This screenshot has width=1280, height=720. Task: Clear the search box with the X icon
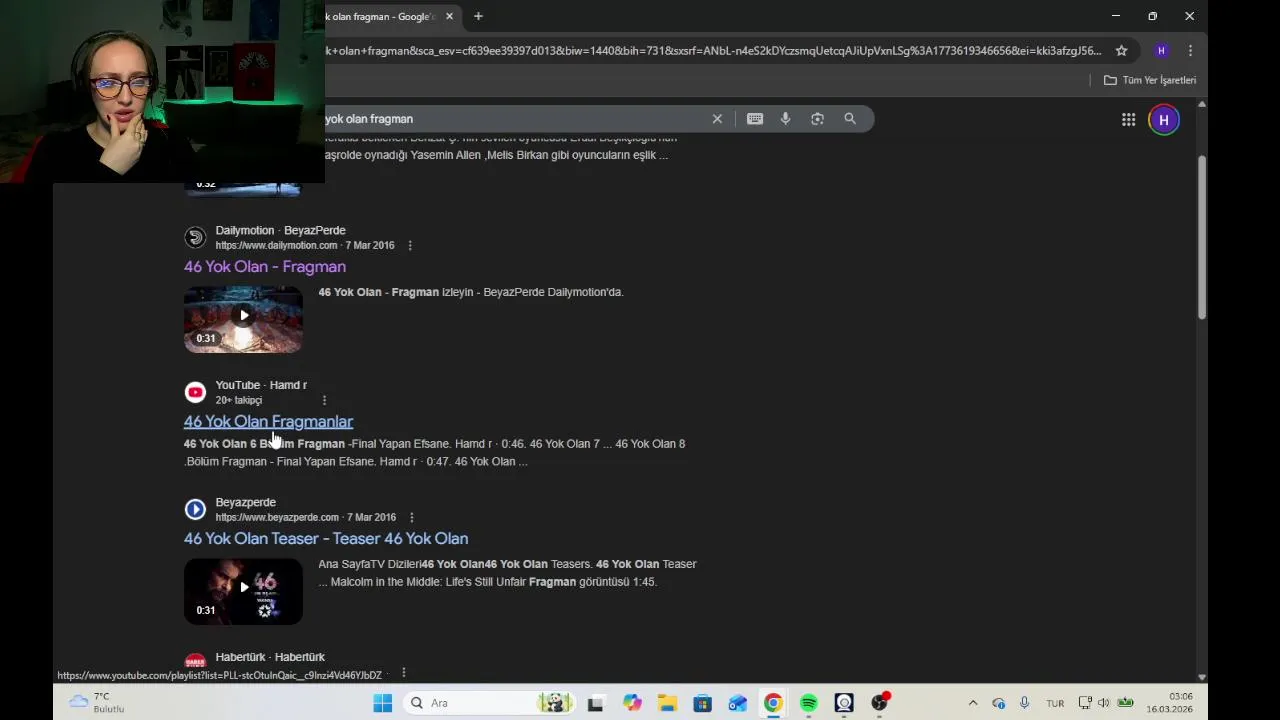[x=717, y=119]
